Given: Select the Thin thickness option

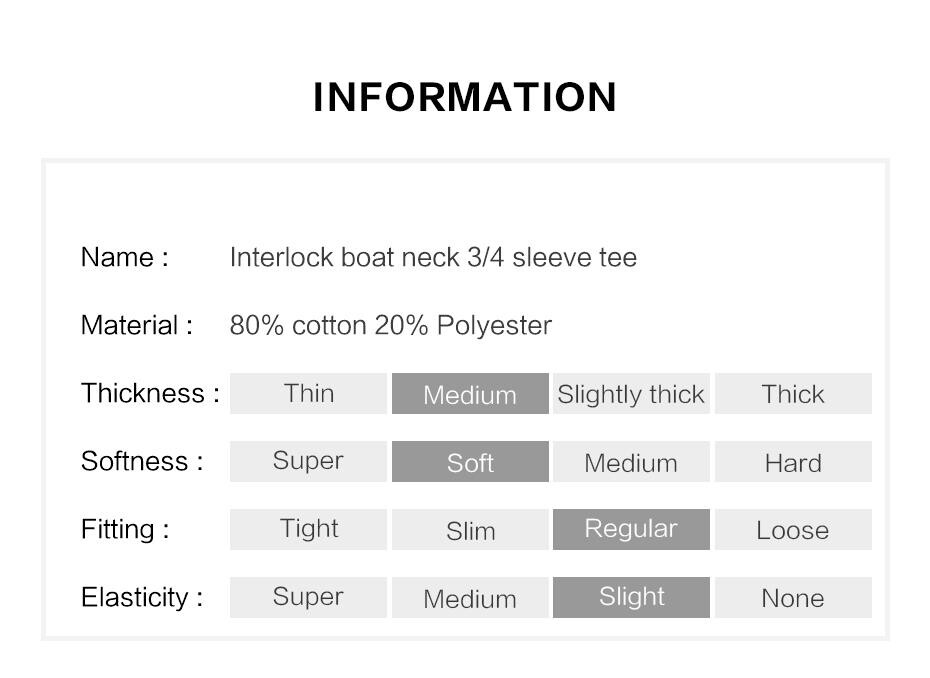Looking at the screenshot, I should point(308,393).
